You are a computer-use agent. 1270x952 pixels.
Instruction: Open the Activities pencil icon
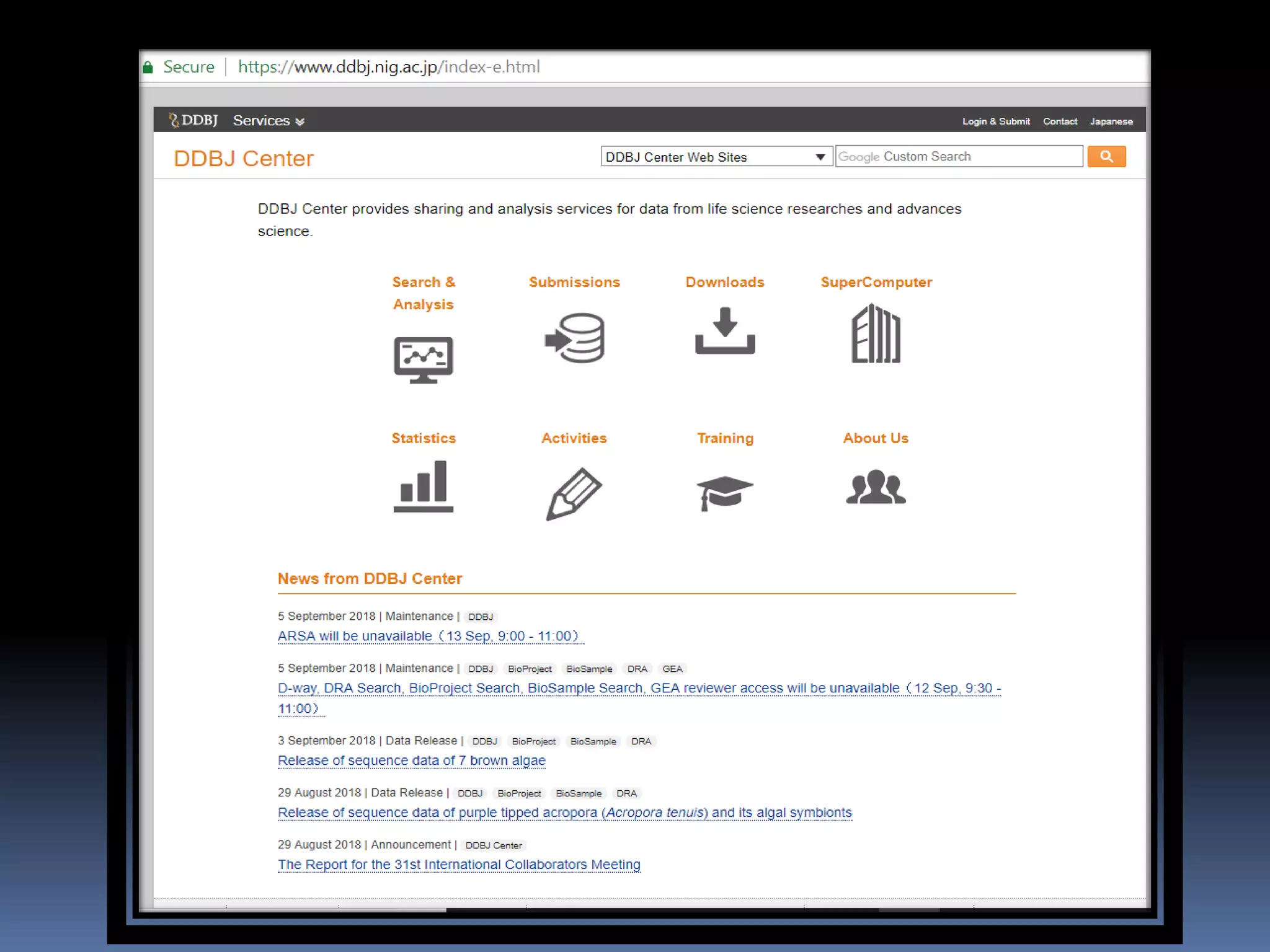click(574, 493)
